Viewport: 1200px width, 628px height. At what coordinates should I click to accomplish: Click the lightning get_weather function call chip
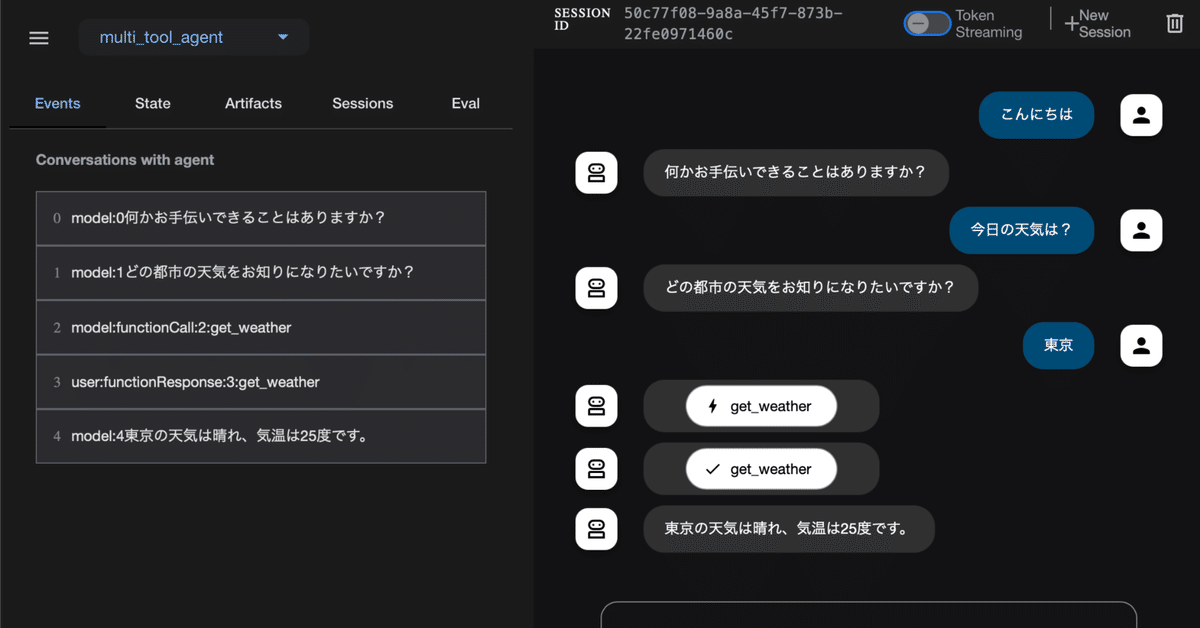point(761,406)
